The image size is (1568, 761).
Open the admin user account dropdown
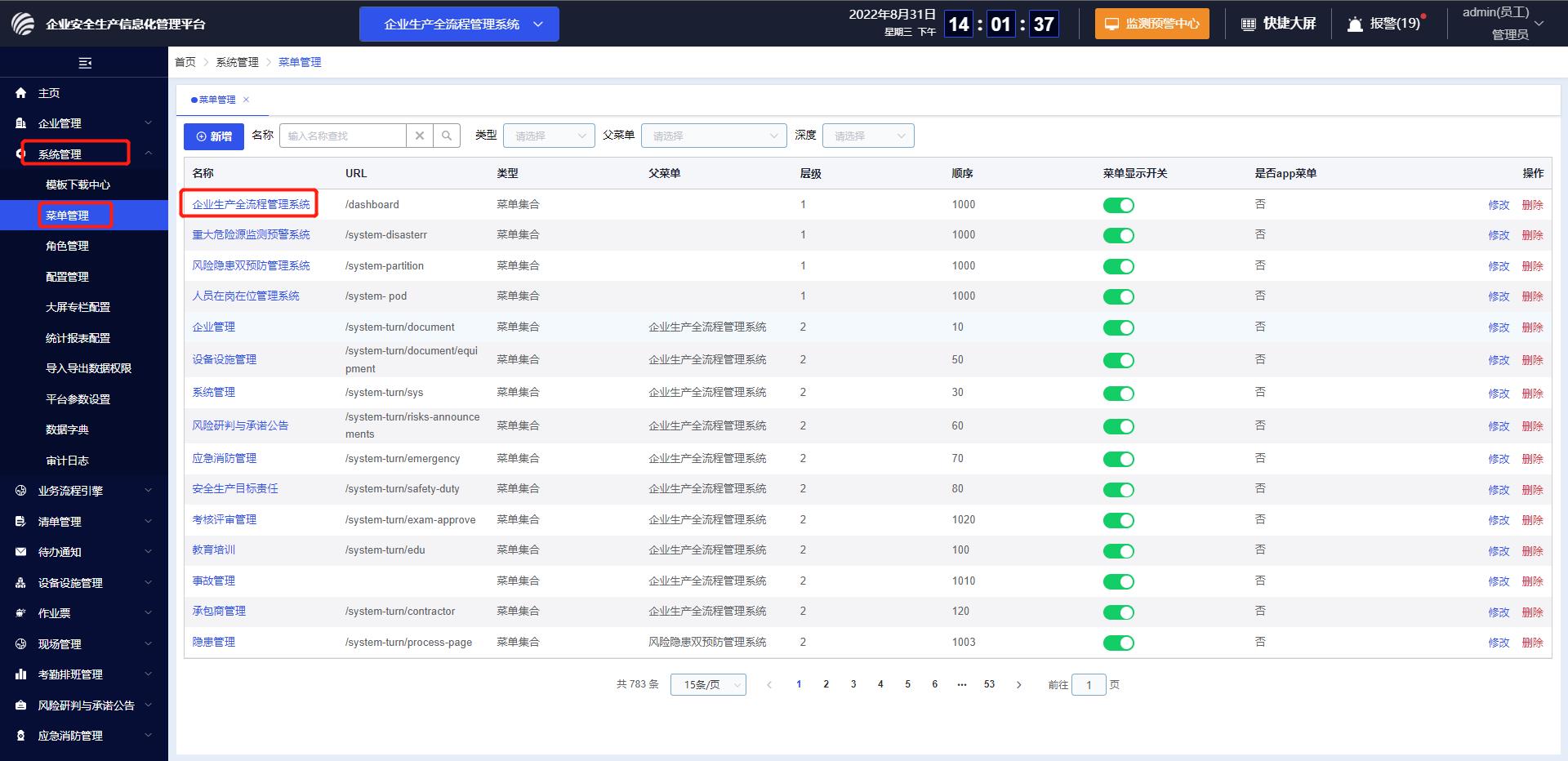[x=1503, y=24]
